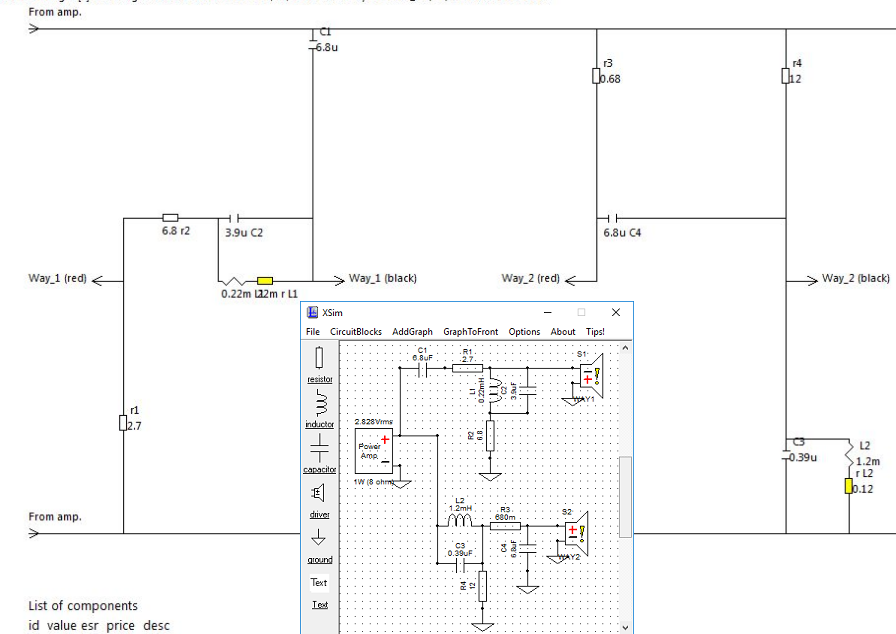The width and height of the screenshot is (896, 634).
Task: Open the Tips! menu in XSim
Action: [x=595, y=332]
